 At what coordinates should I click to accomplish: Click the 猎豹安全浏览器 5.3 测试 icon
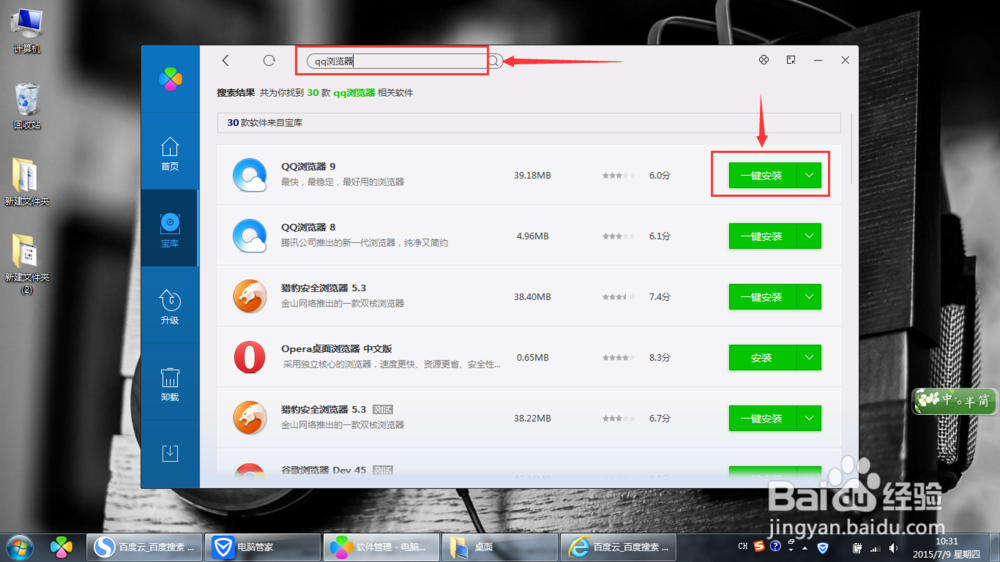[x=249, y=418]
